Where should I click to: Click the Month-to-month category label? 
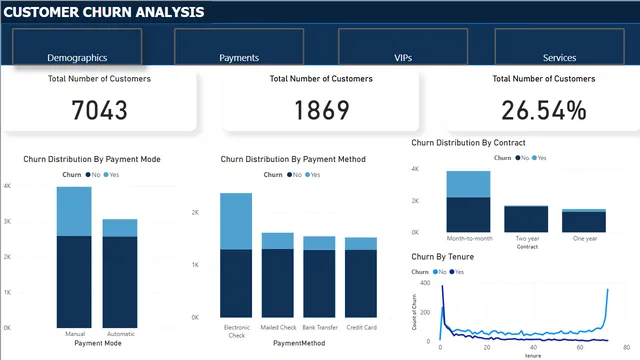pos(469,238)
